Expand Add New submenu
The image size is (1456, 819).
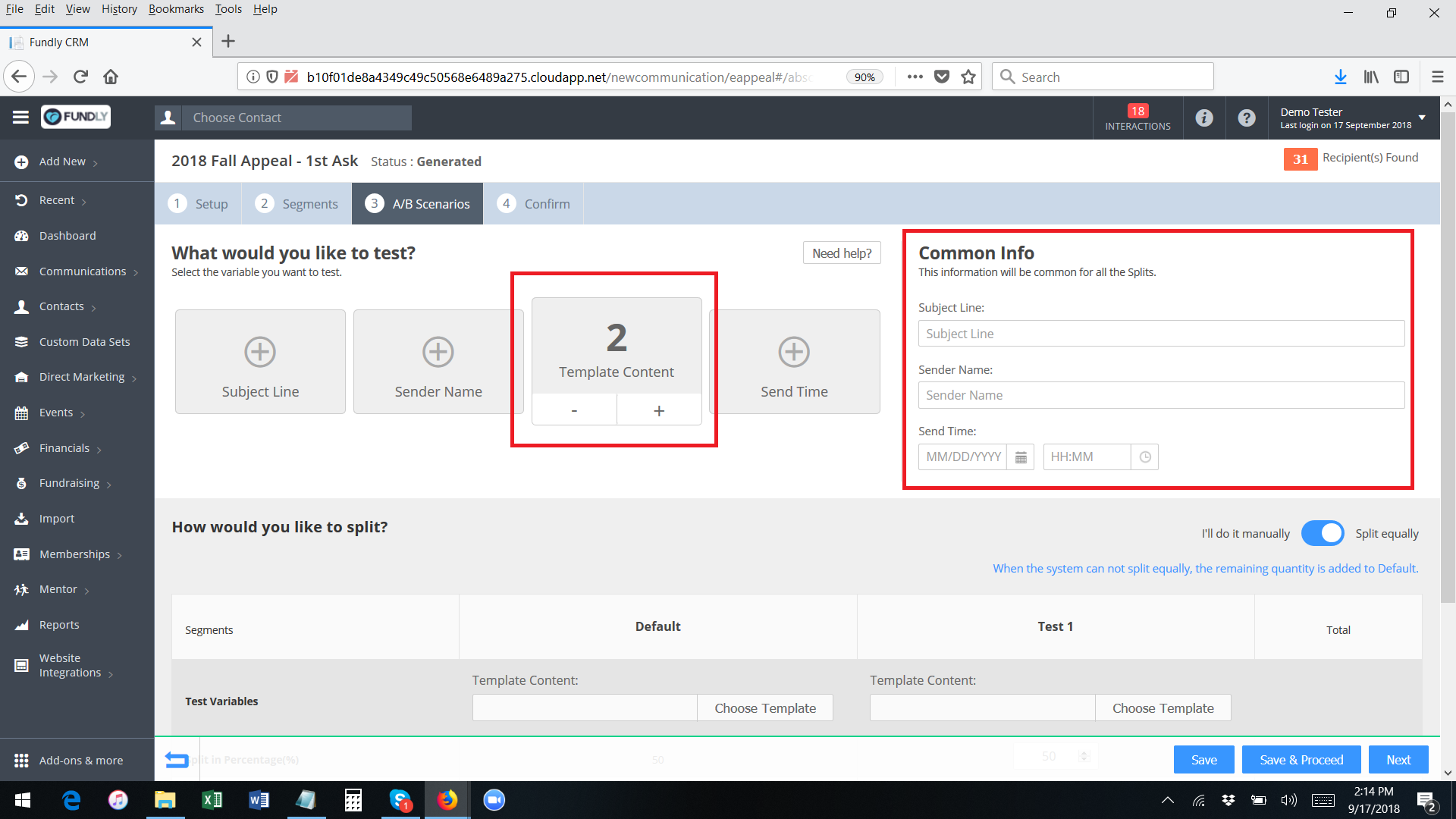click(x=96, y=163)
